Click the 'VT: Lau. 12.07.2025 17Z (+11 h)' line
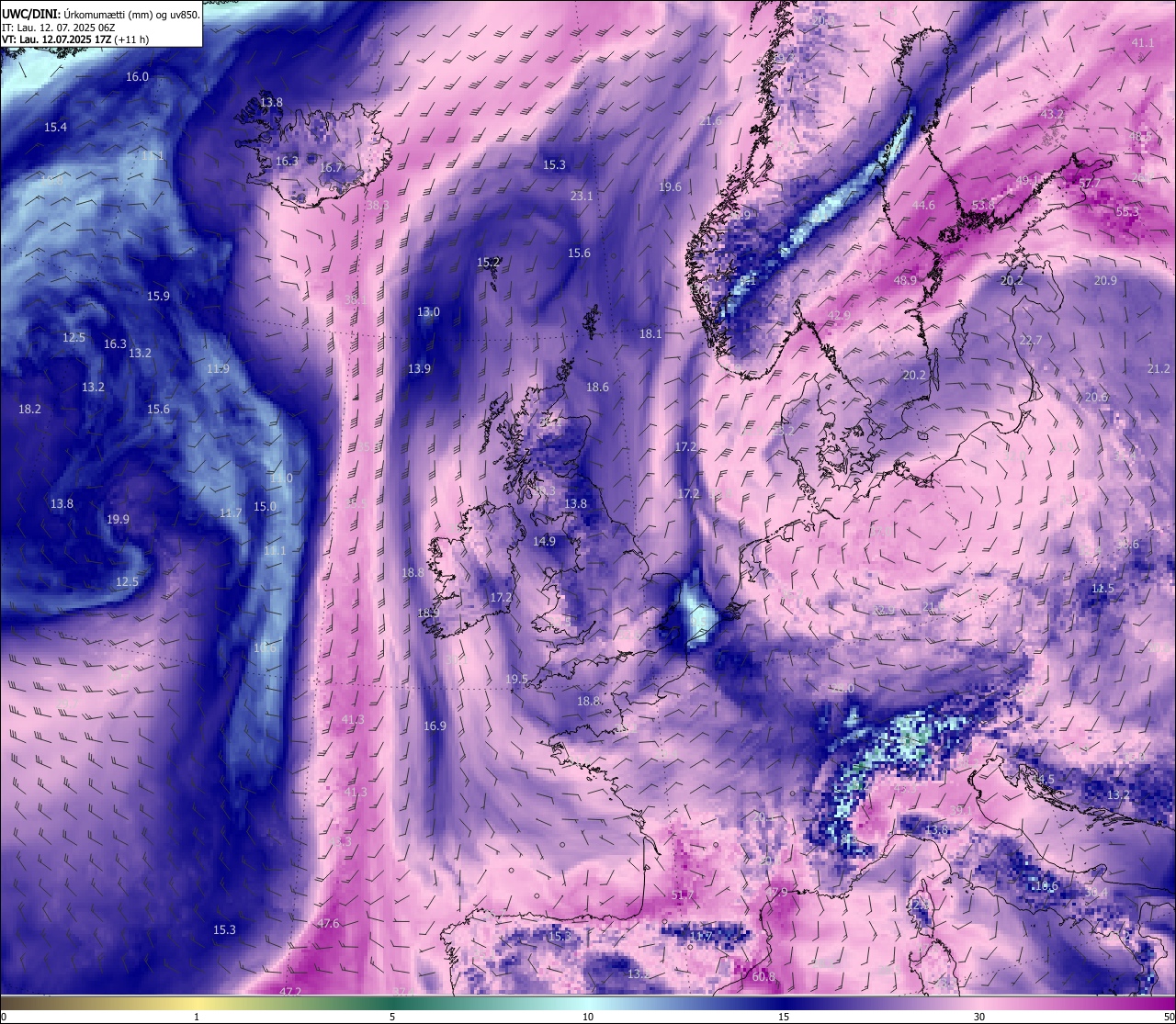Viewport: 1176px width, 1024px height. click(75, 39)
